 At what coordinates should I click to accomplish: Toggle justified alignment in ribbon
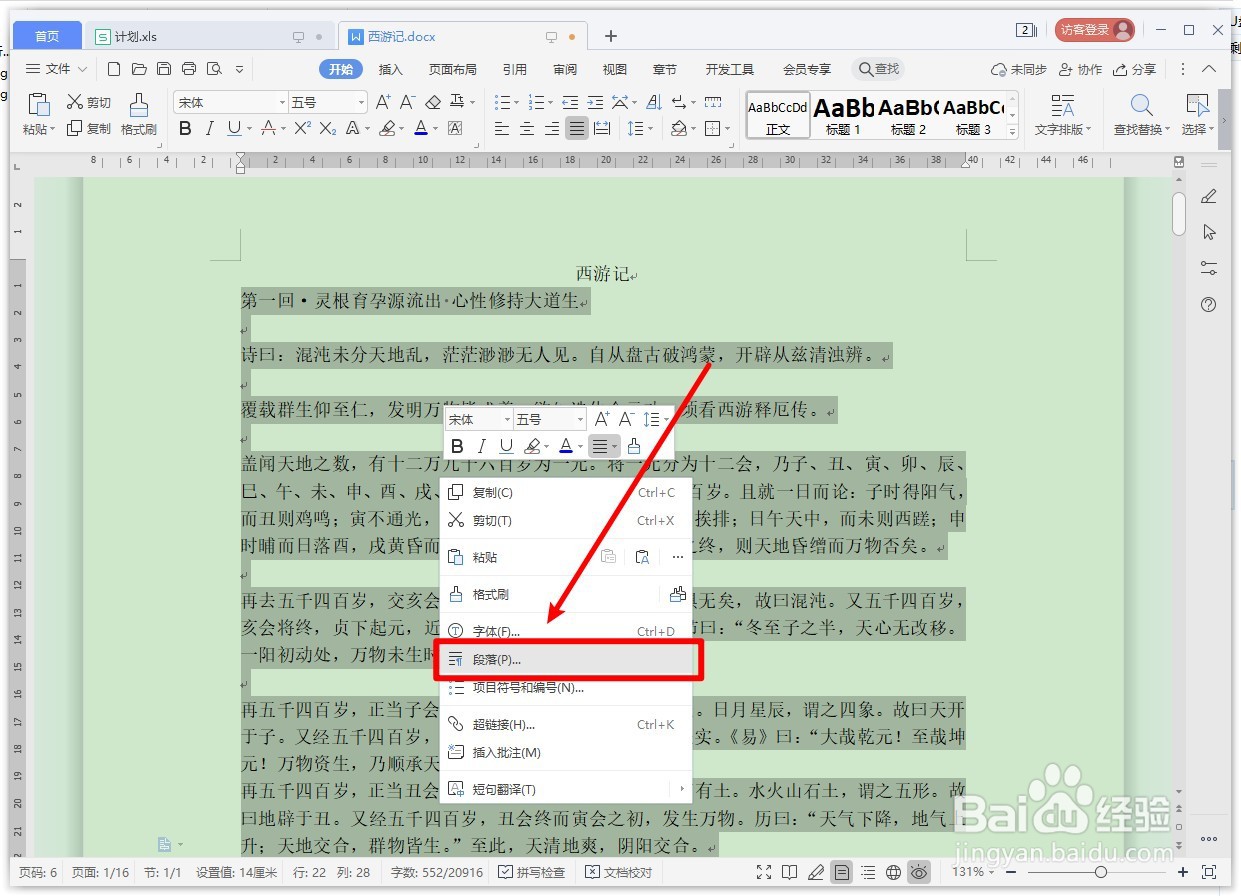[x=577, y=128]
